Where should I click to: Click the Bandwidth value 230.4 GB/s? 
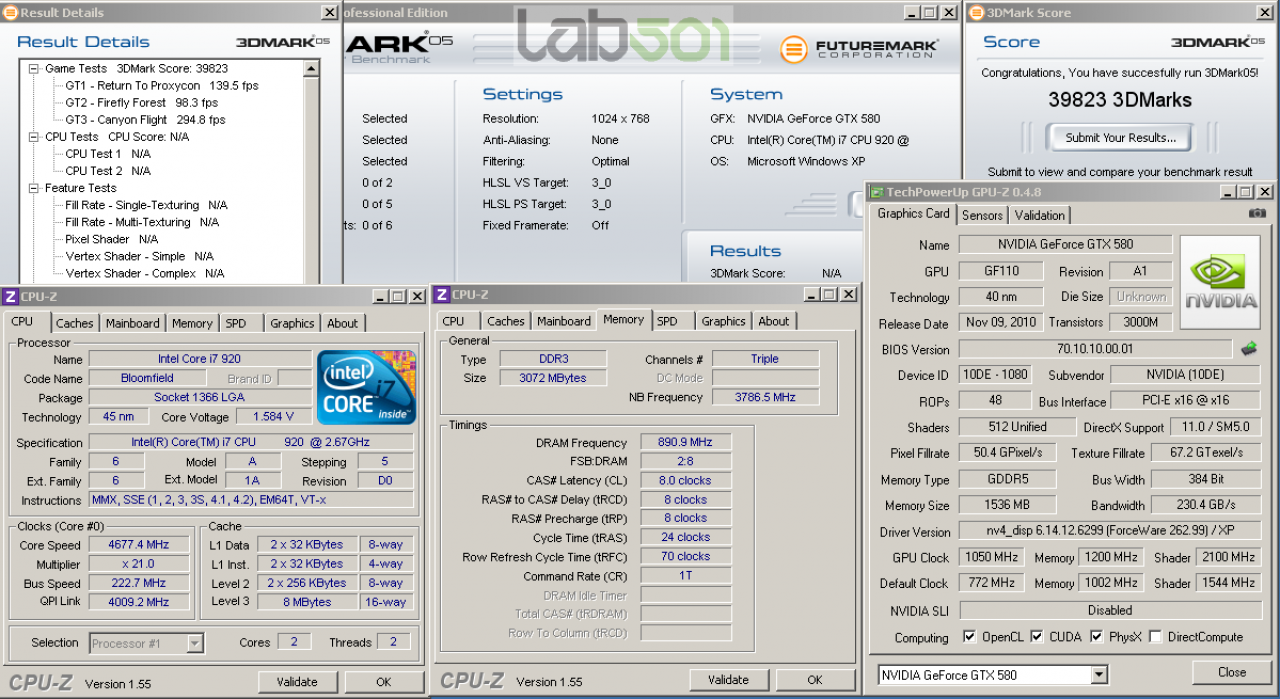tap(1206, 505)
